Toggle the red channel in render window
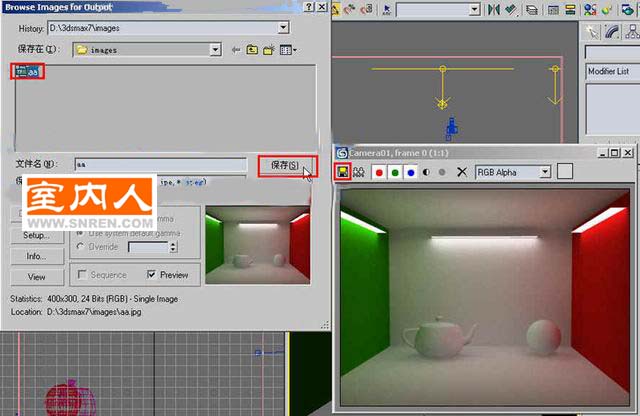The width and height of the screenshot is (640, 416). tap(379, 172)
